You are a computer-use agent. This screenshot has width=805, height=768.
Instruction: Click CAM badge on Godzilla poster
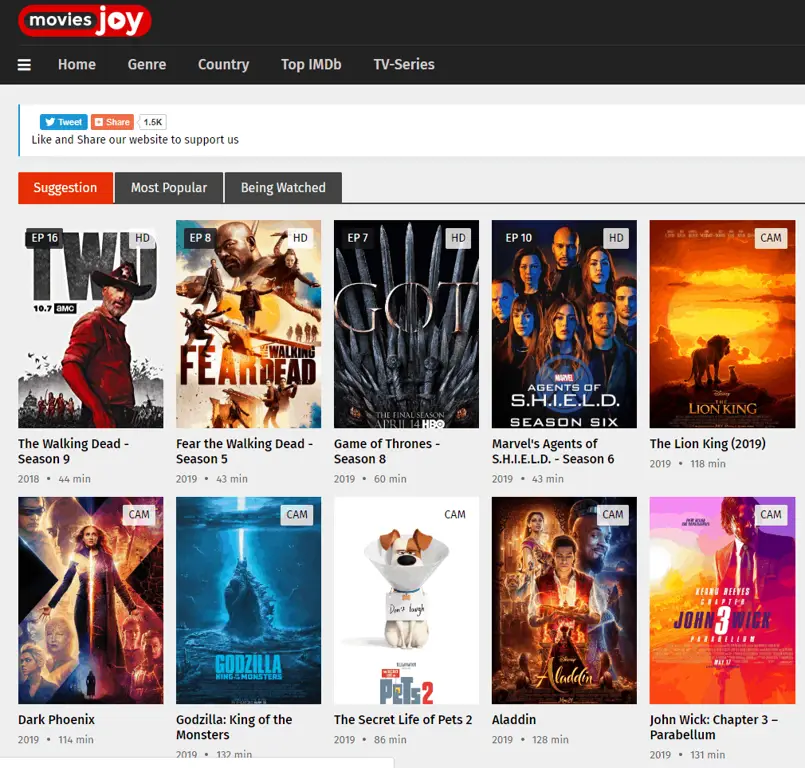click(297, 514)
